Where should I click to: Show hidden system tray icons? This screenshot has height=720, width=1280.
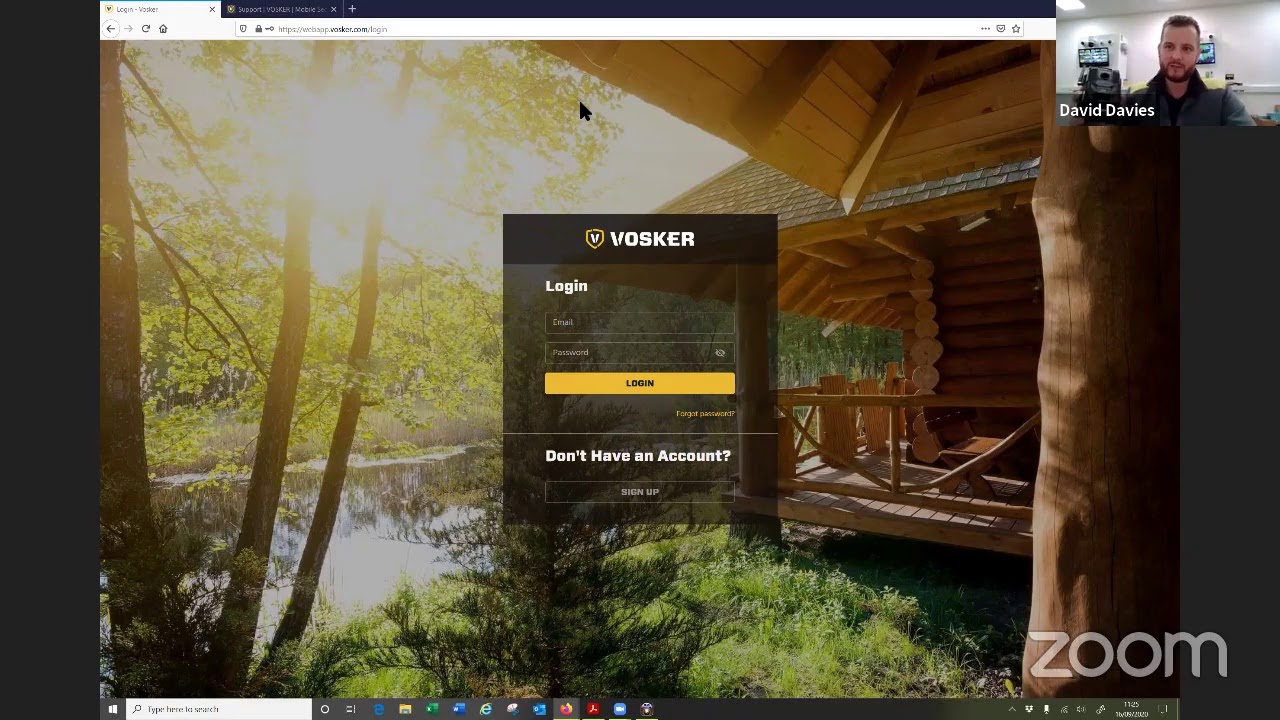pos(1012,709)
